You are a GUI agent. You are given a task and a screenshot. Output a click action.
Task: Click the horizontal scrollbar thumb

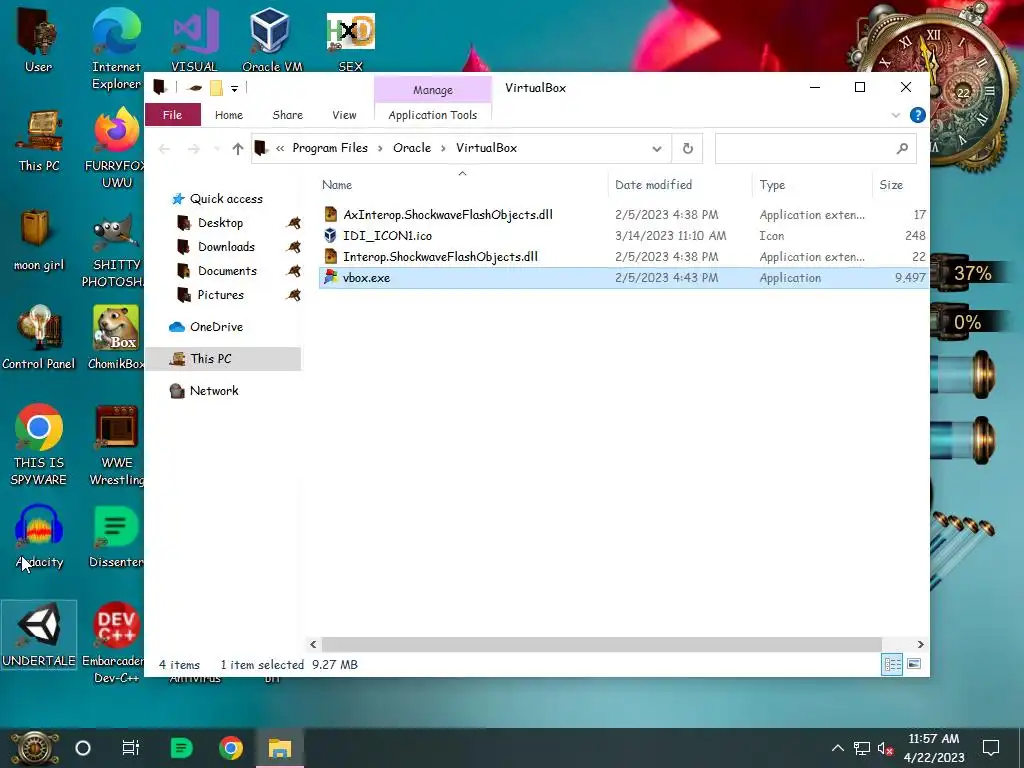[601, 645]
